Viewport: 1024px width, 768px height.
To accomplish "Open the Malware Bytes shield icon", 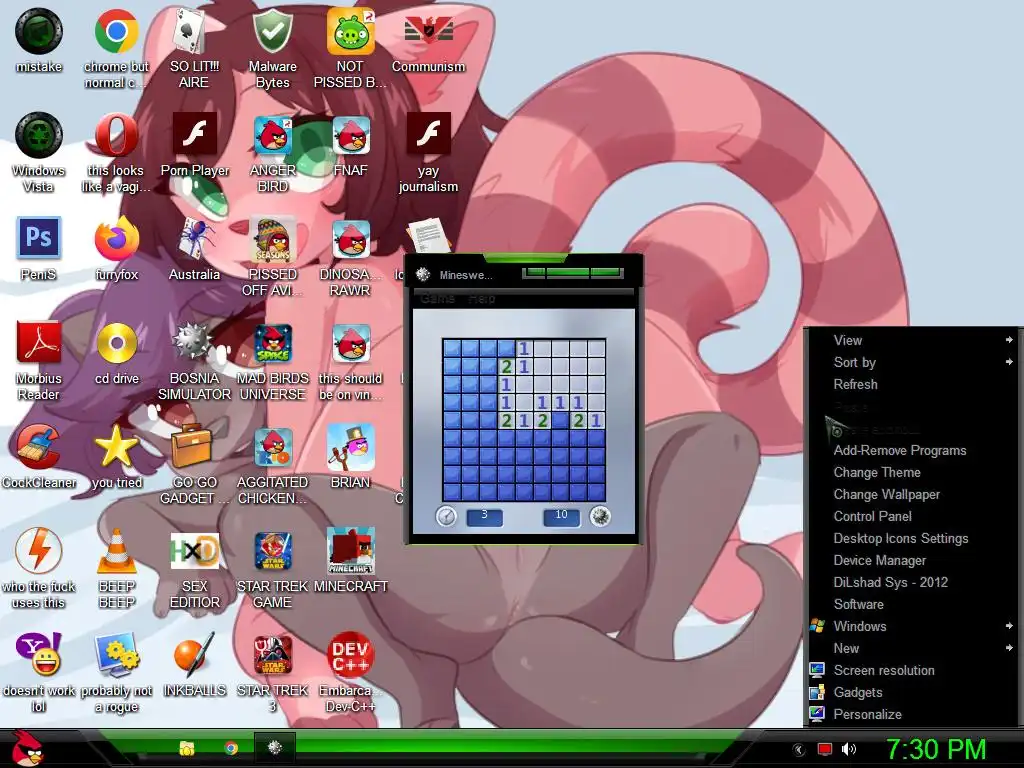I will (272, 31).
